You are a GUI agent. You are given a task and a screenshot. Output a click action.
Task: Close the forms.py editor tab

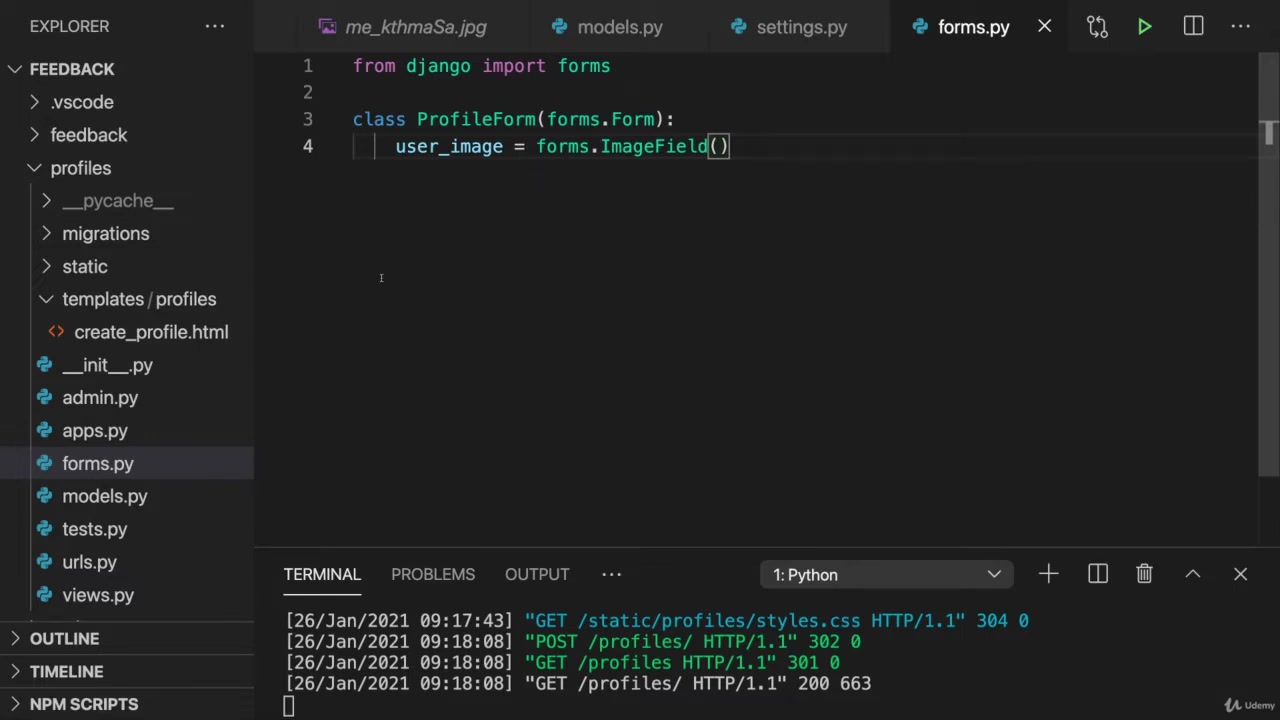[x=1044, y=27]
